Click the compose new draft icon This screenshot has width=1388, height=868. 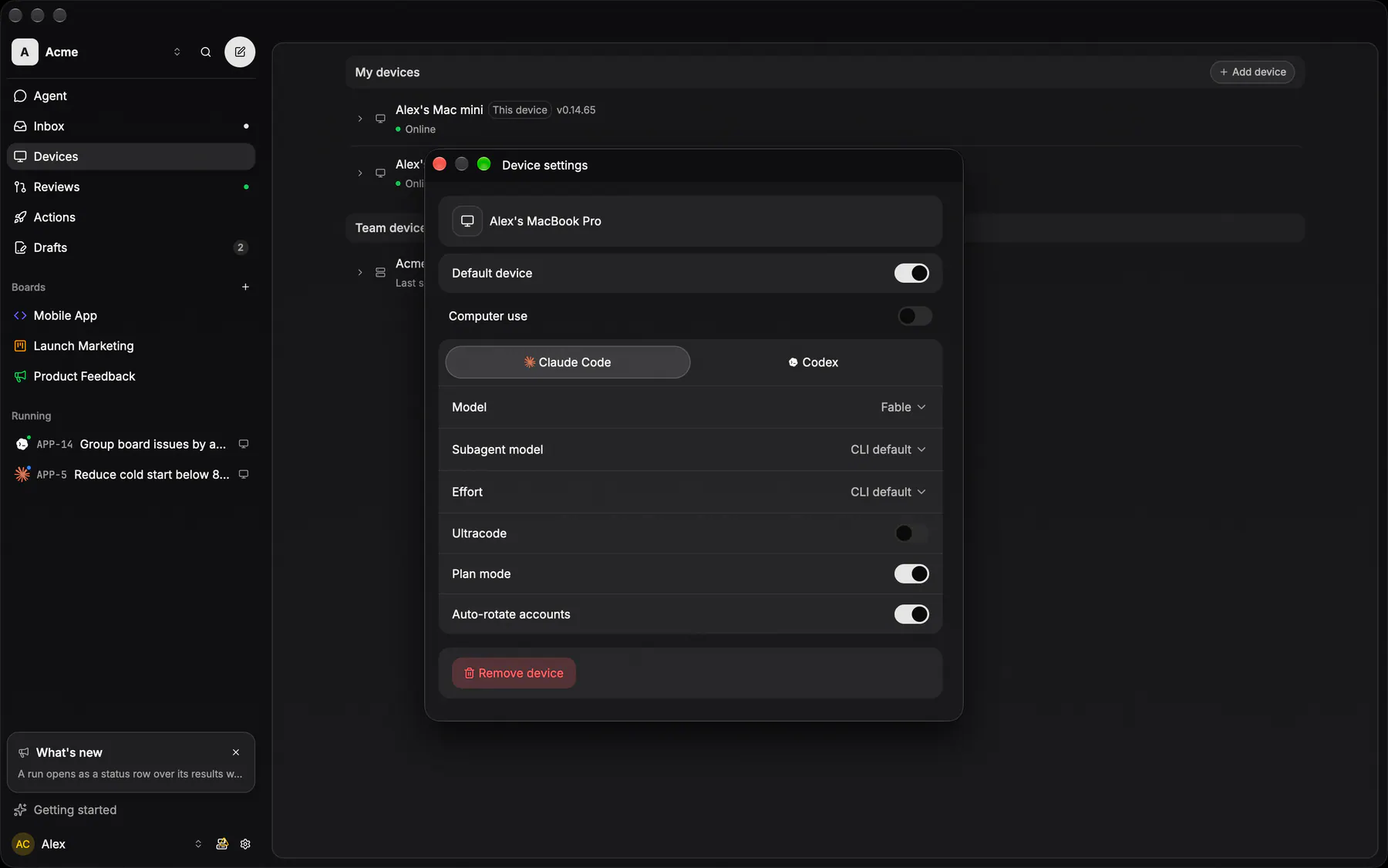240,52
